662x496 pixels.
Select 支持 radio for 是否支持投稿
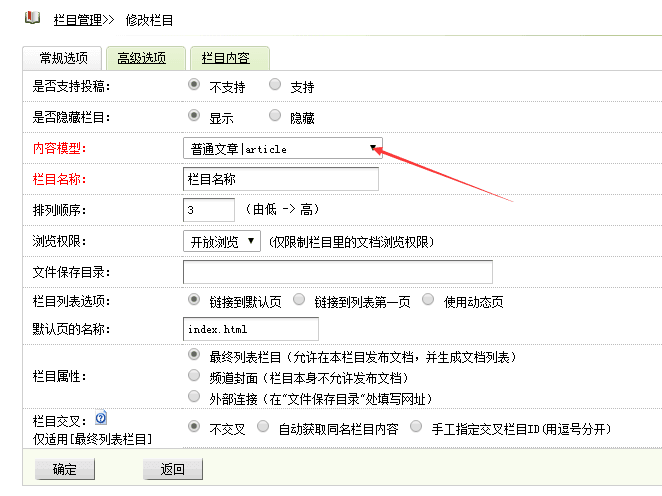click(x=275, y=86)
